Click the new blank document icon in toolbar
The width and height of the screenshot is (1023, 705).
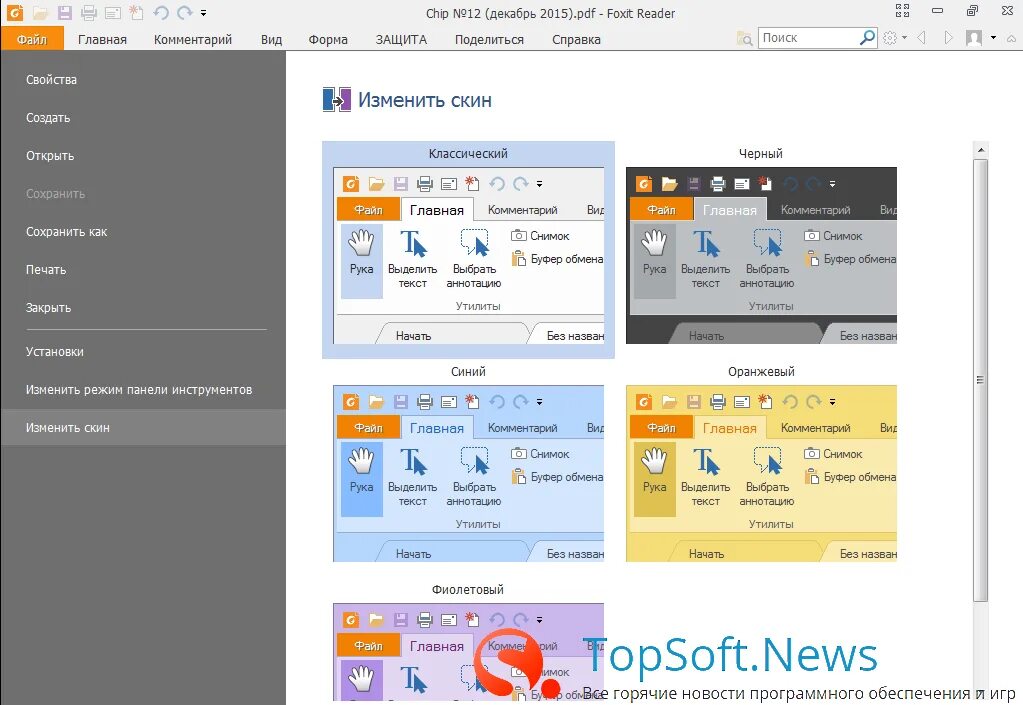[136, 12]
